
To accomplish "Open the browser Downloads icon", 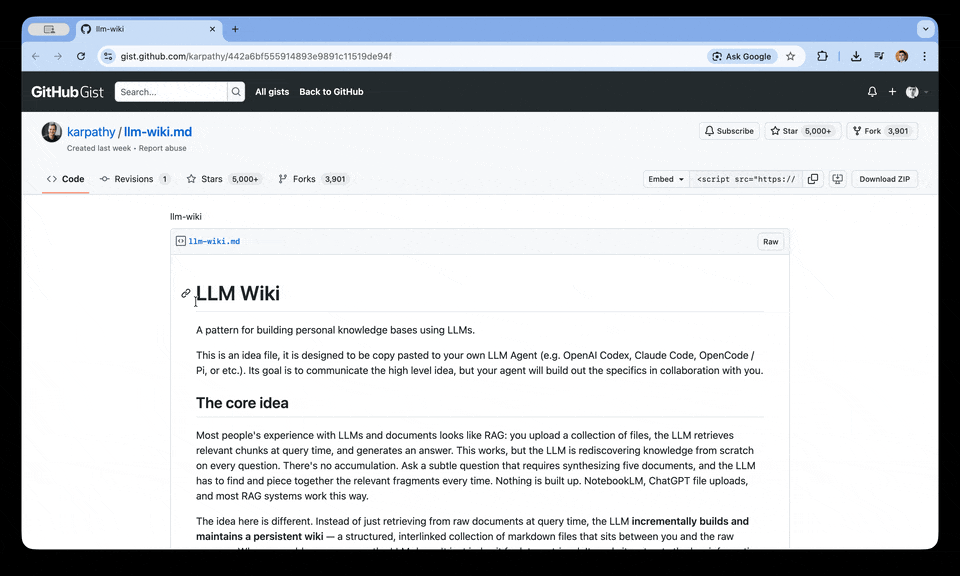I will pyautogui.click(x=856, y=56).
